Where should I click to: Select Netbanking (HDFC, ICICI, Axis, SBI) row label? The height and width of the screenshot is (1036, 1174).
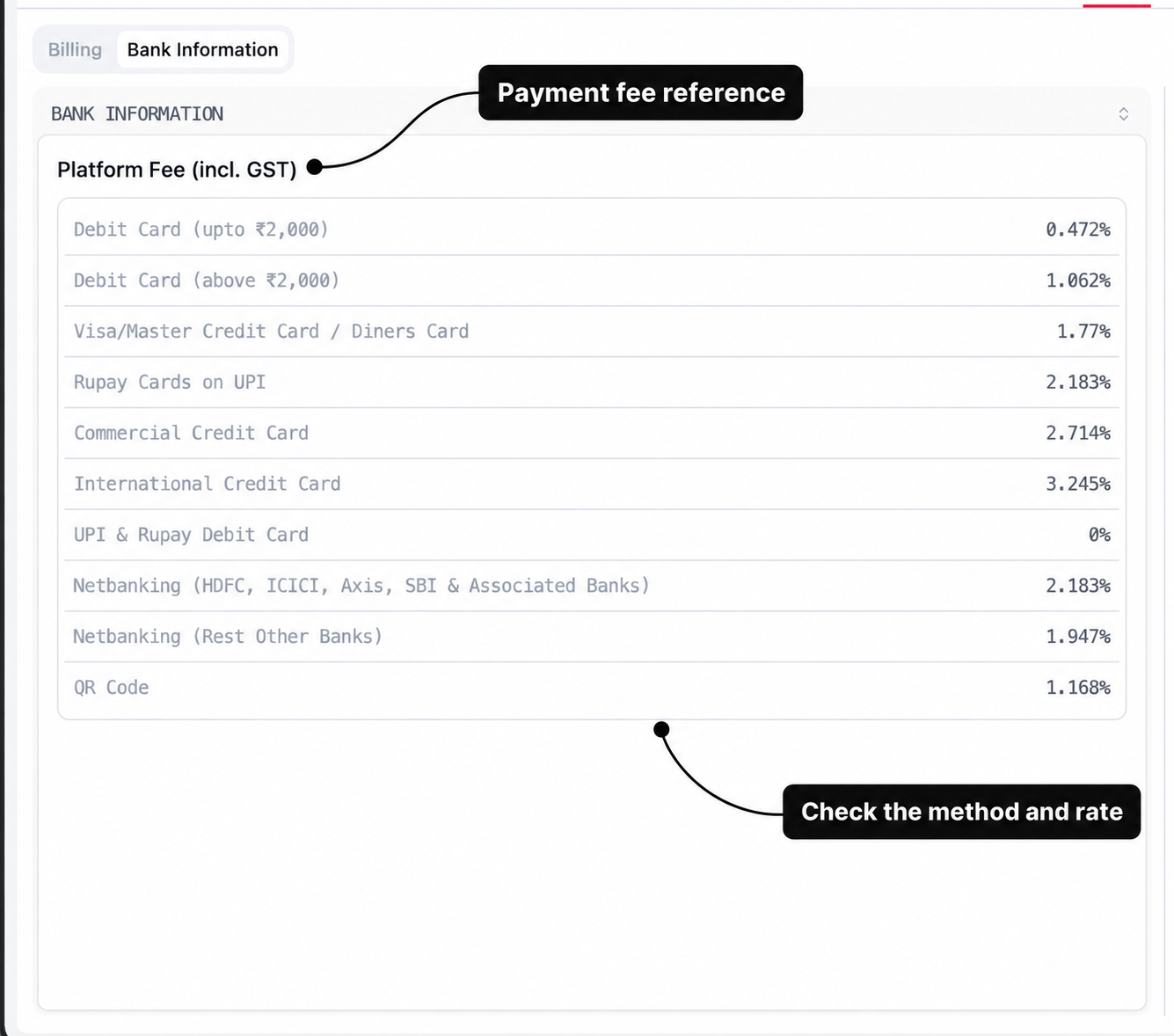[x=361, y=586]
